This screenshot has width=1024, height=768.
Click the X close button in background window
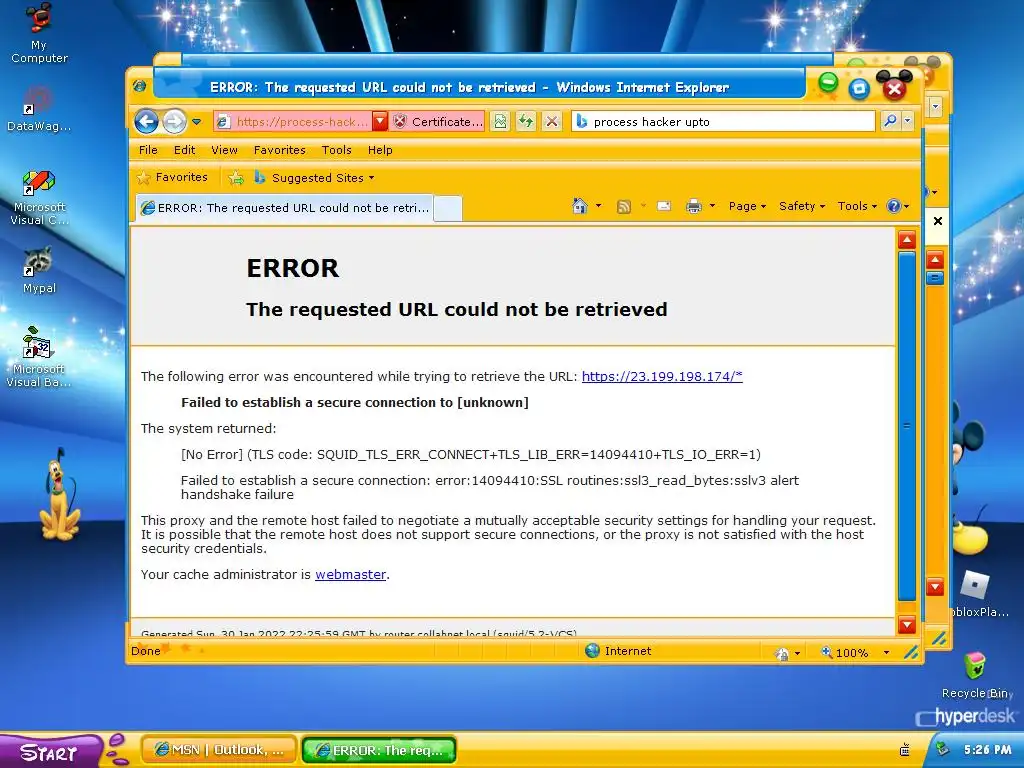[x=937, y=221]
